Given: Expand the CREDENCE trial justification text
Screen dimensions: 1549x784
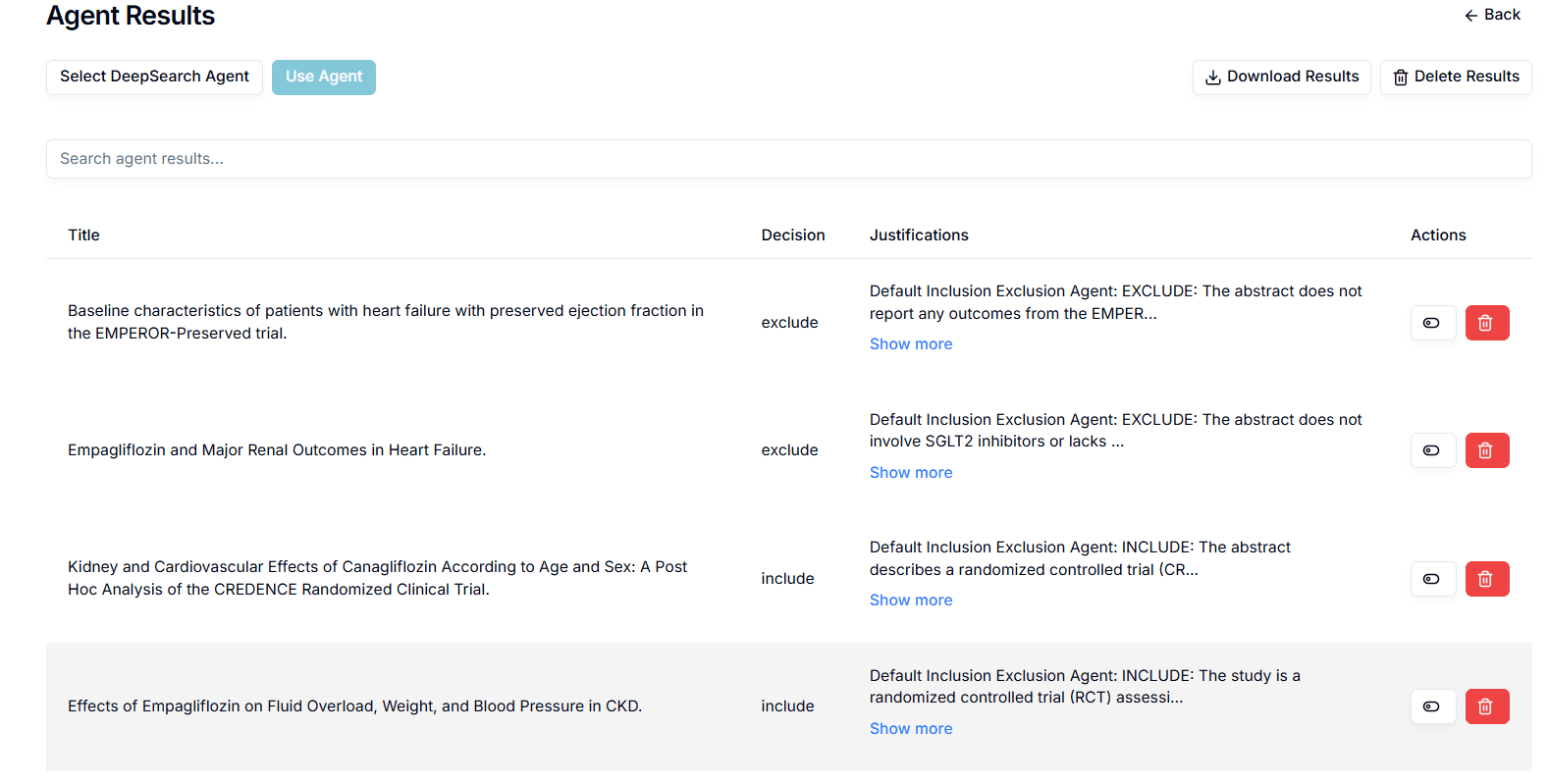Looking at the screenshot, I should 910,601.
